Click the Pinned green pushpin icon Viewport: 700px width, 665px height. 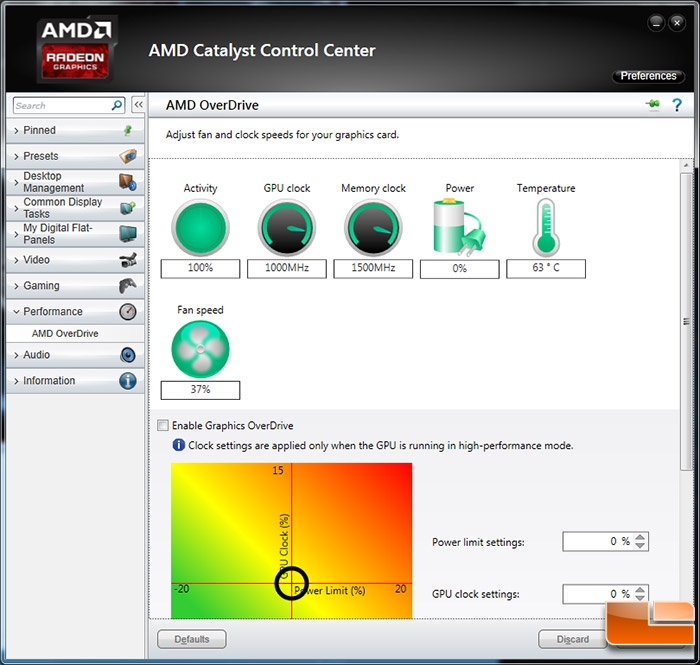click(128, 130)
